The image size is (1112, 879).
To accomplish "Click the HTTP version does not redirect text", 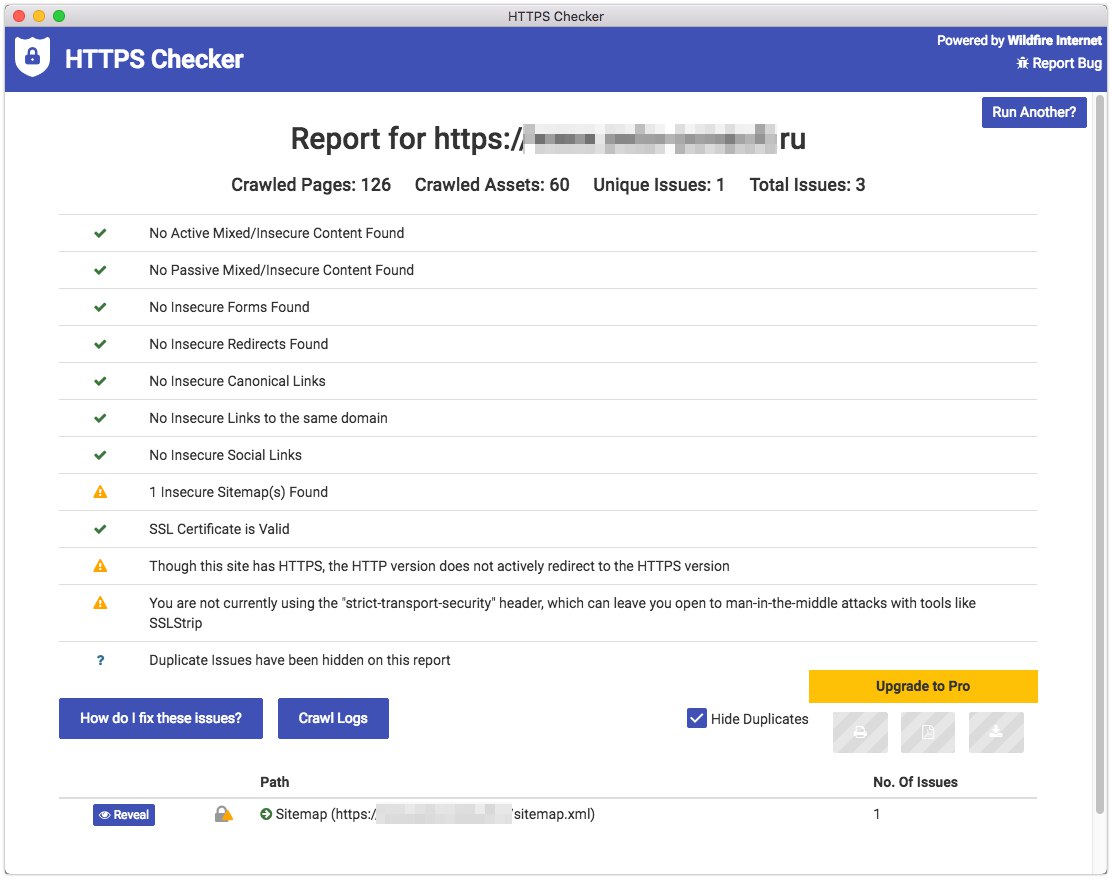I will click(x=439, y=565).
